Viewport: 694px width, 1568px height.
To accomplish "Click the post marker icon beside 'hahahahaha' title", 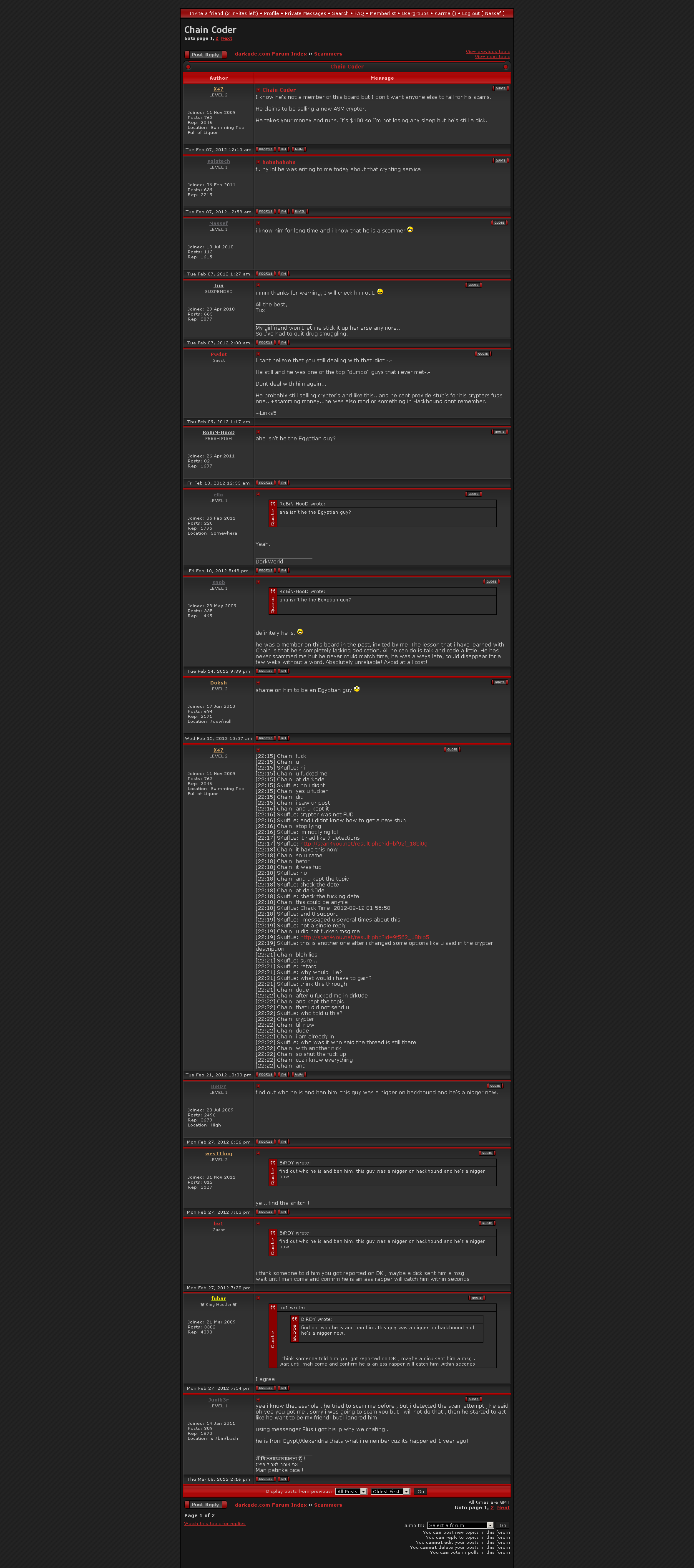I will tap(258, 162).
